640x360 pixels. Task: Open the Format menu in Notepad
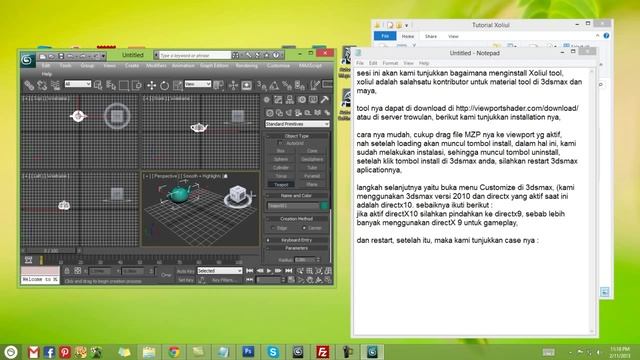[x=390, y=63]
